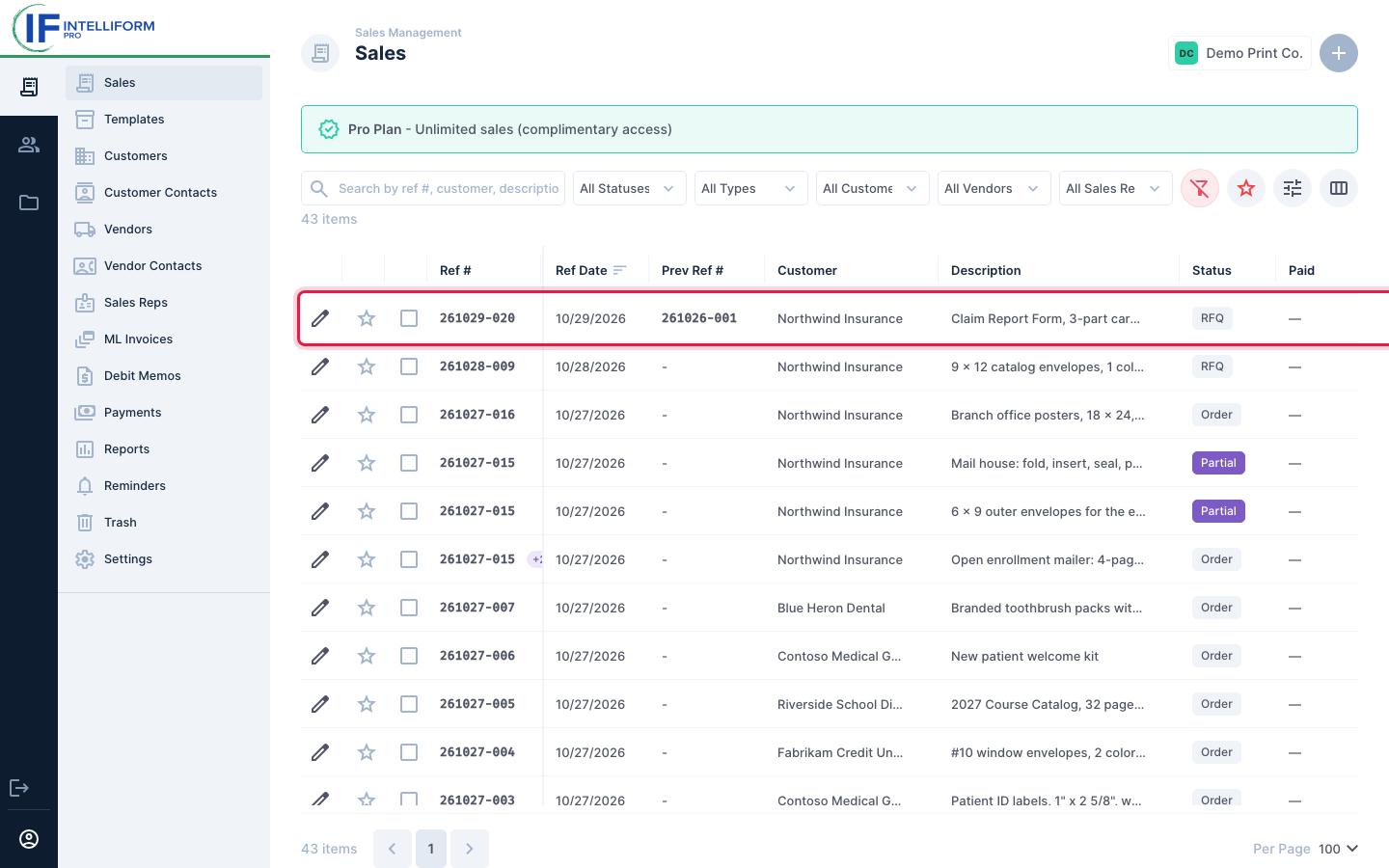The height and width of the screenshot is (868, 1389).
Task: Click the add new sale plus button
Action: pos(1339,53)
